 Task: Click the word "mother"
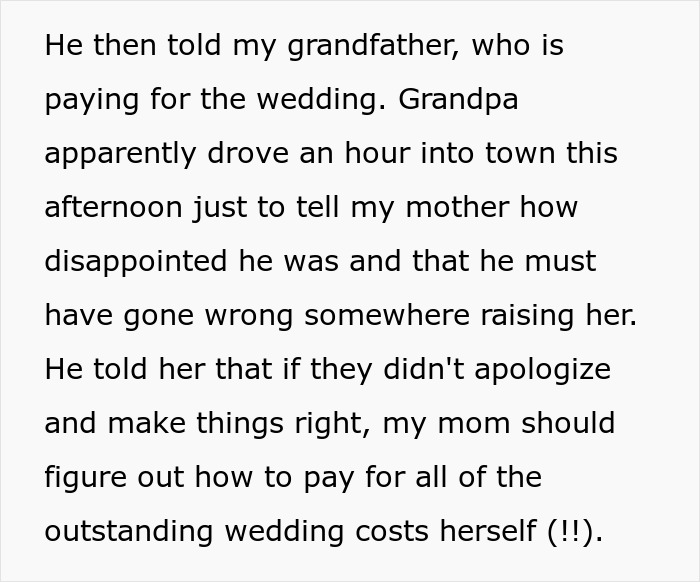coord(457,208)
